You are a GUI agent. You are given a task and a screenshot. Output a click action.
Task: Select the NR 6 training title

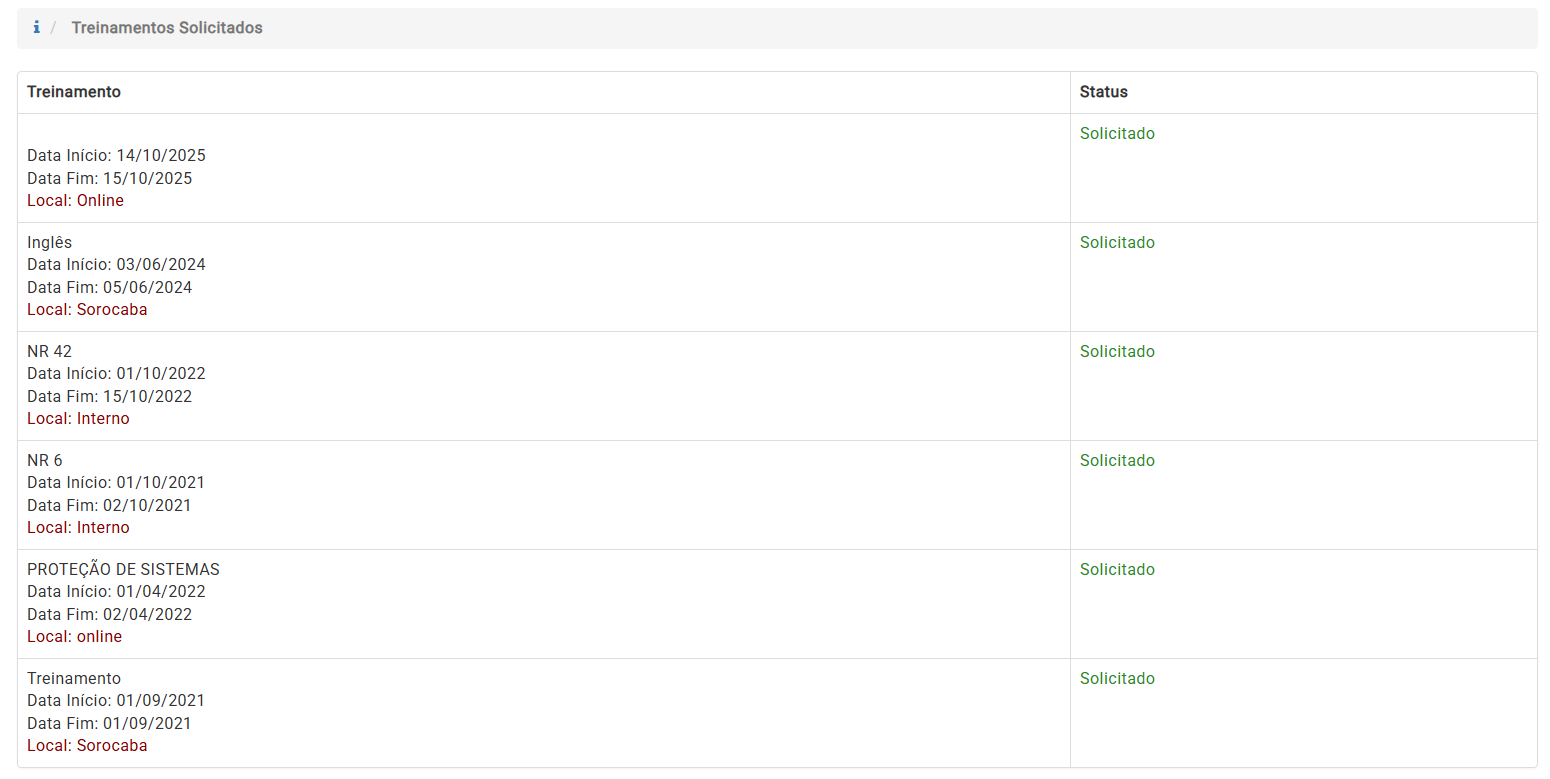click(45, 461)
